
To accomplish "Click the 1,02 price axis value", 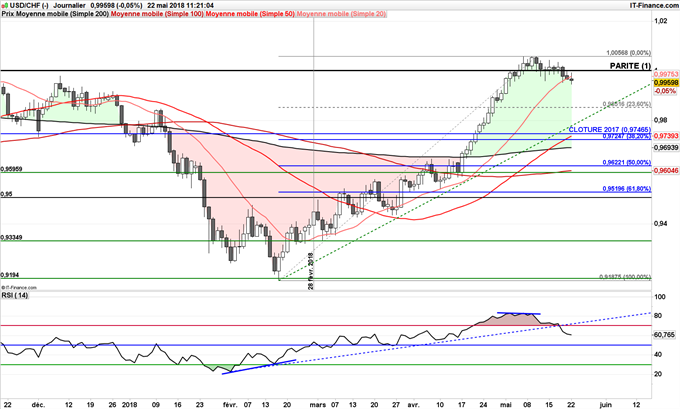I will (x=661, y=20).
